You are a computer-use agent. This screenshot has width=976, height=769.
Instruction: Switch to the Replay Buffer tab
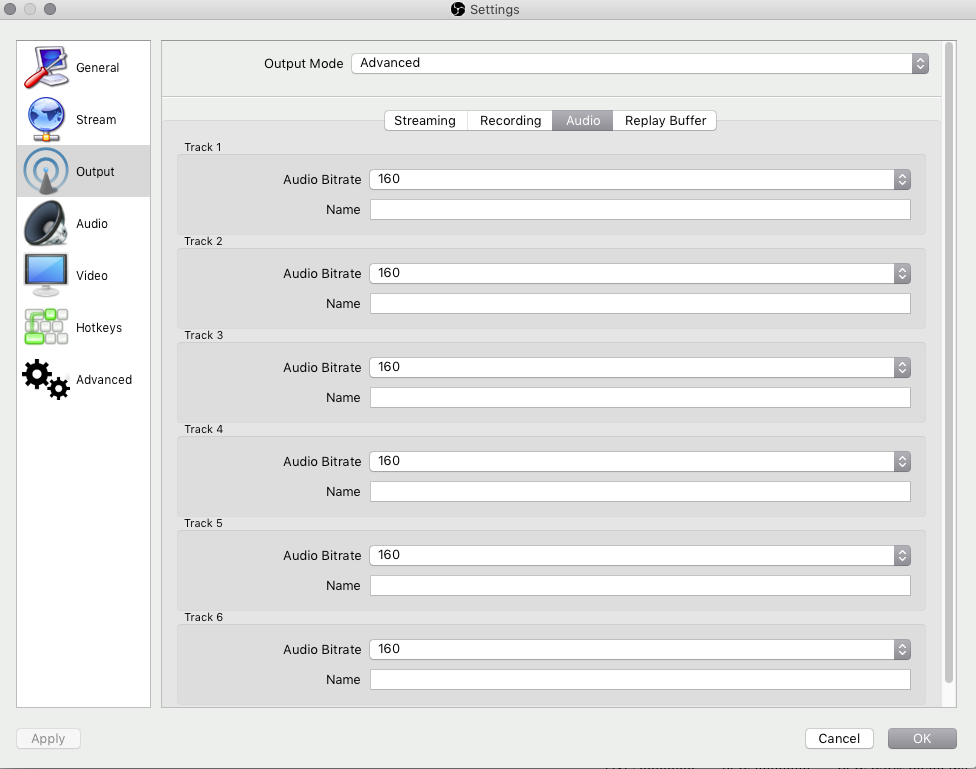point(665,121)
